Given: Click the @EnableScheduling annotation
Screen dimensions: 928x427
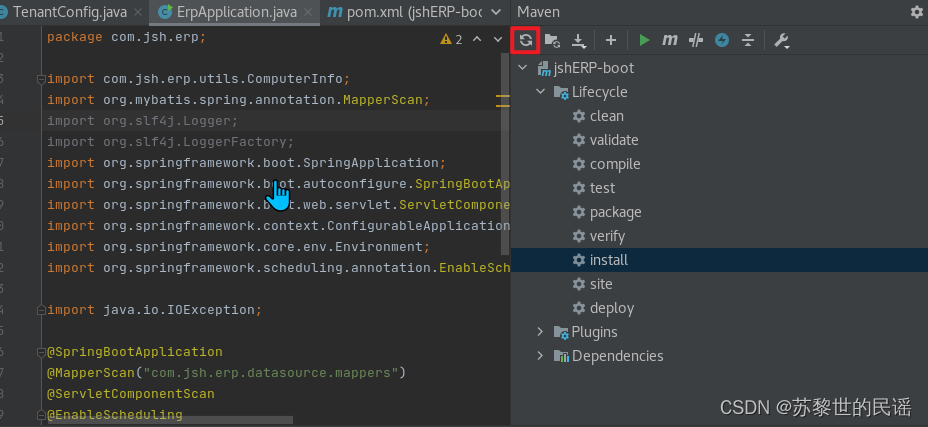Looking at the screenshot, I should click(115, 415).
